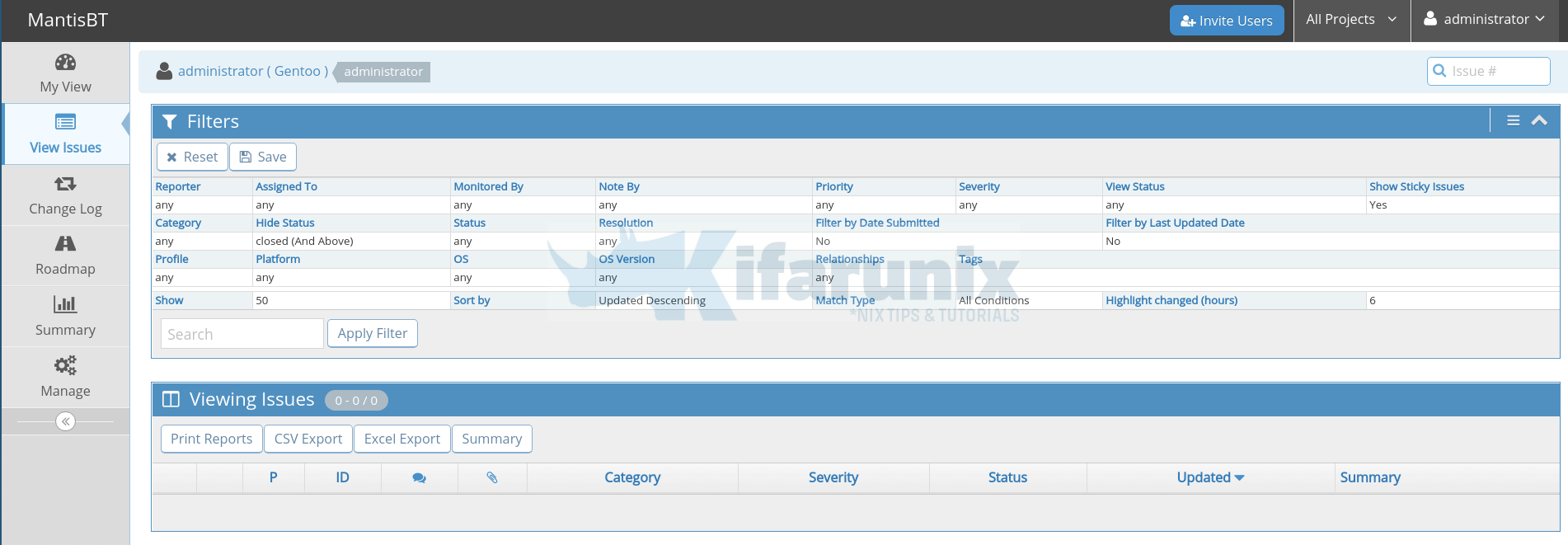This screenshot has height=545, width=1568.
Task: Open the Summary chart sidebar icon
Action: [65, 304]
